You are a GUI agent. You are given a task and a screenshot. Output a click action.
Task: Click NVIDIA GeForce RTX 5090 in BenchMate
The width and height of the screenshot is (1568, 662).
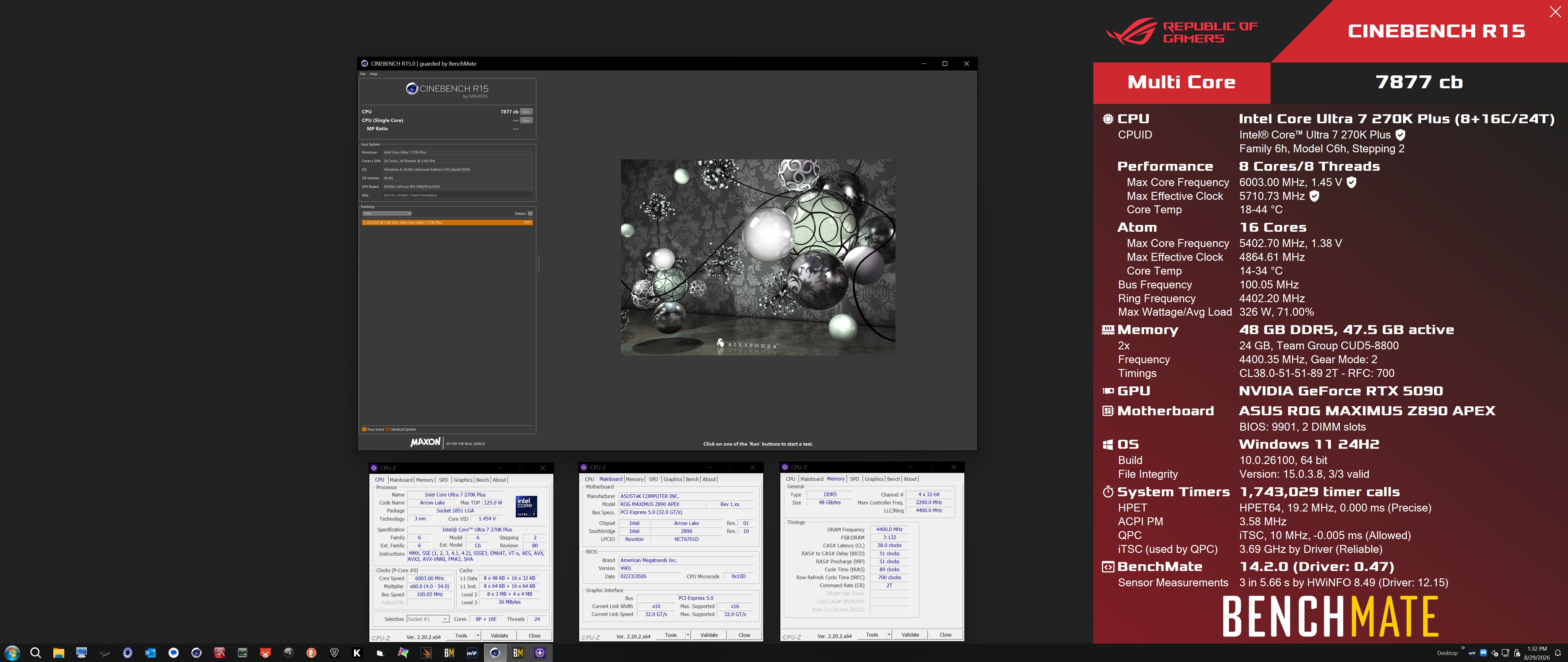1341,391
